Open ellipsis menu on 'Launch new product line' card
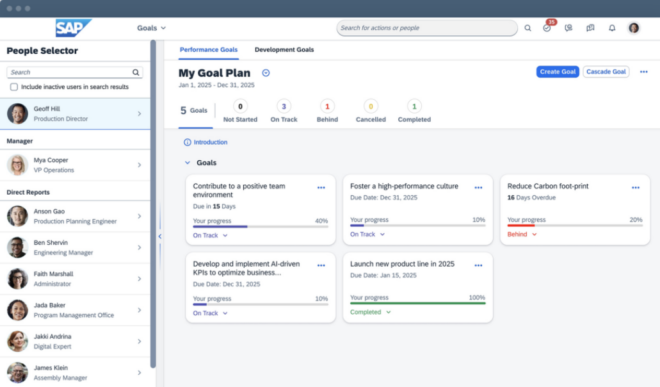 pos(478,266)
